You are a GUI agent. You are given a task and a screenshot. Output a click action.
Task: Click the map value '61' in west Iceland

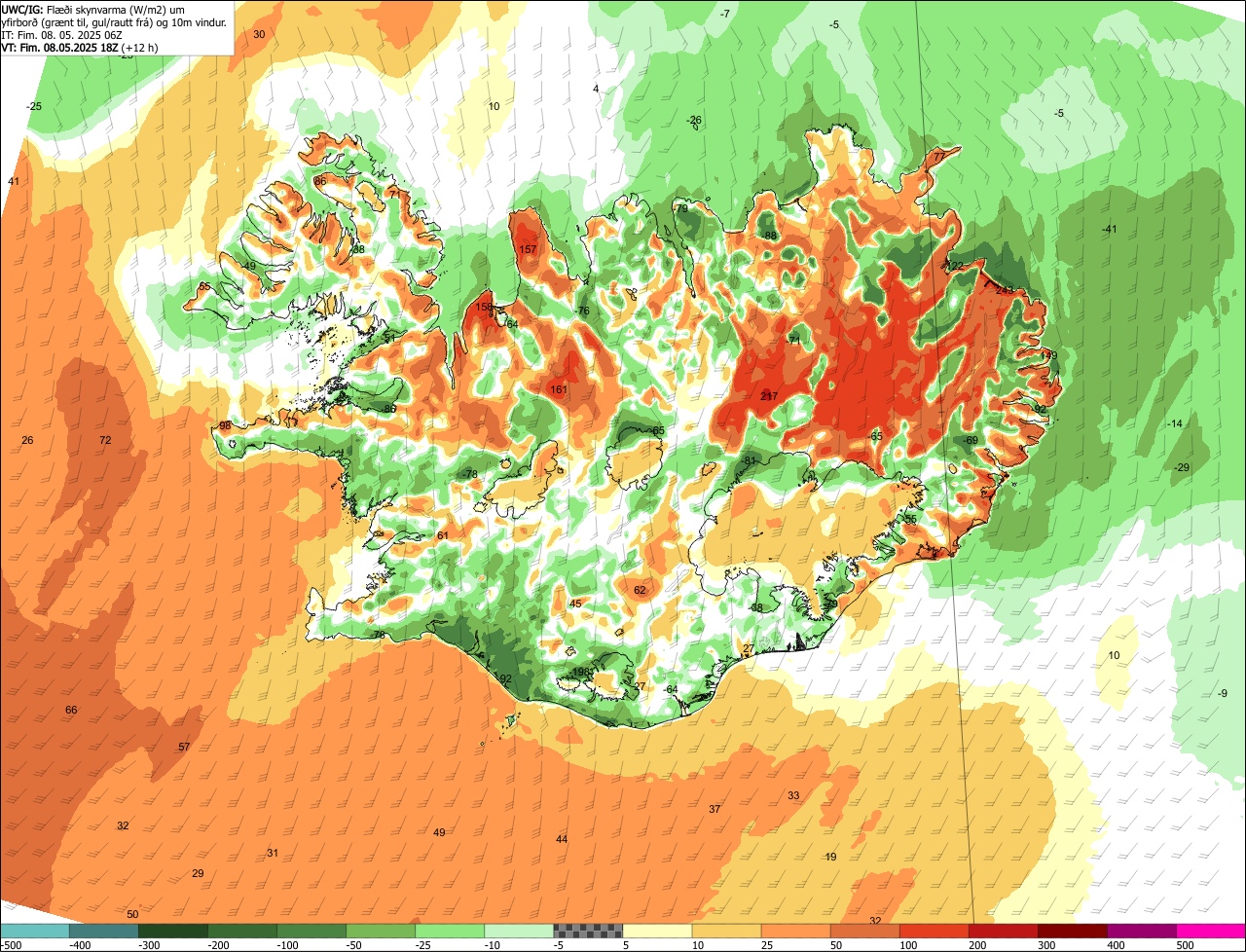point(443,536)
